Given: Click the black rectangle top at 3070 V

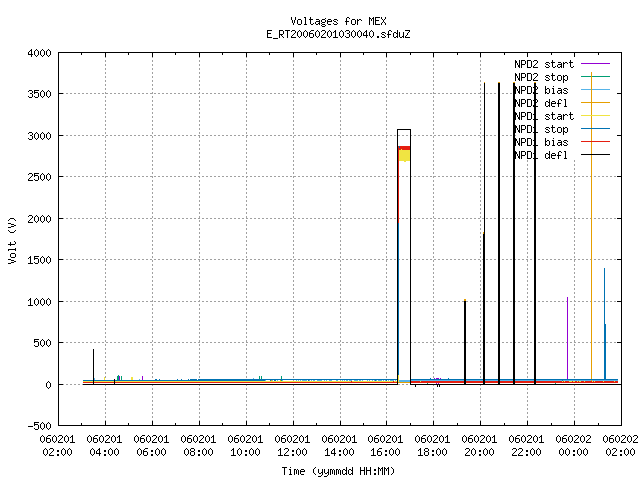Looking at the screenshot, I should pos(404,130).
